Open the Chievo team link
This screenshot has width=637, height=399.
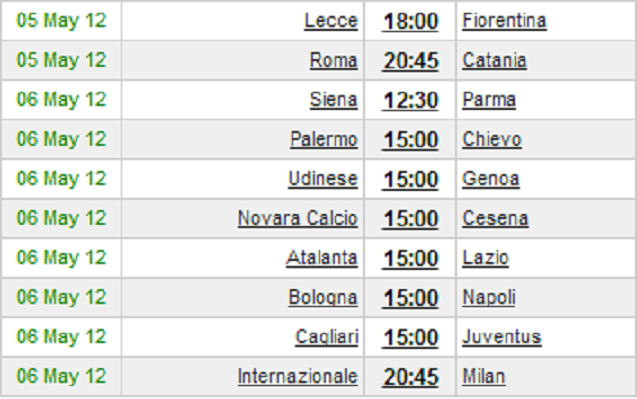click(492, 139)
